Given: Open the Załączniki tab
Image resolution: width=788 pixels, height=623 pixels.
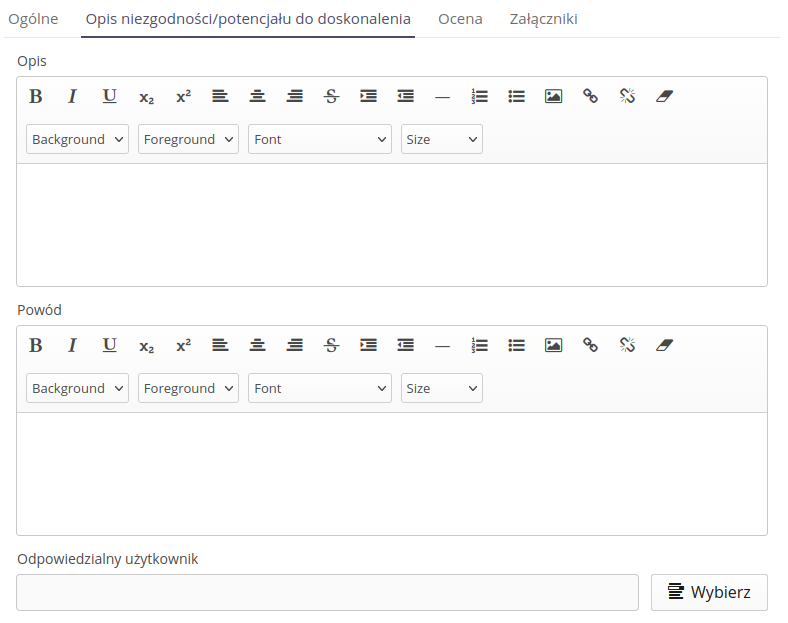Looking at the screenshot, I should click(543, 19).
